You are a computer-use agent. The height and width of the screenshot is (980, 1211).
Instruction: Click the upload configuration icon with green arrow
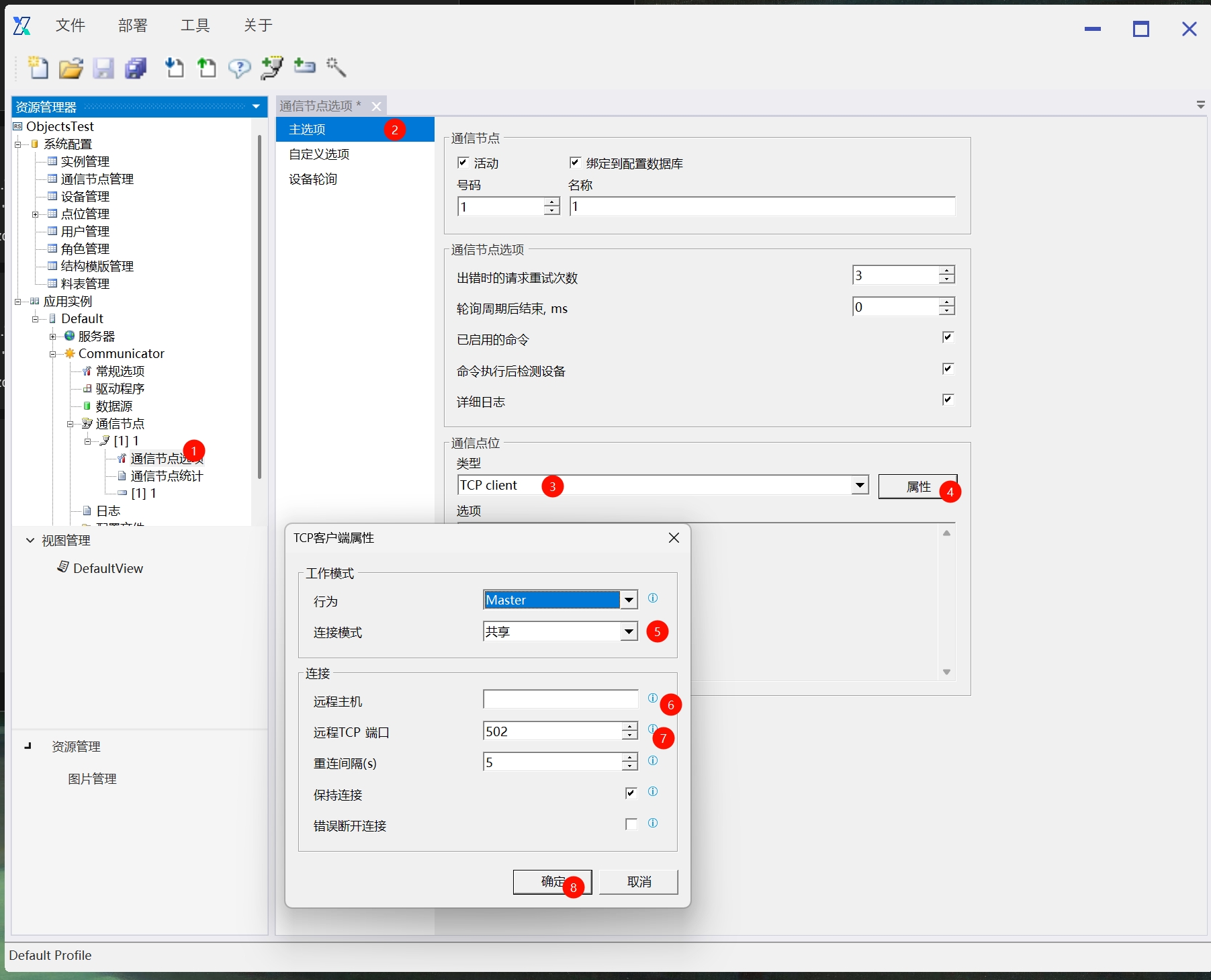[206, 68]
